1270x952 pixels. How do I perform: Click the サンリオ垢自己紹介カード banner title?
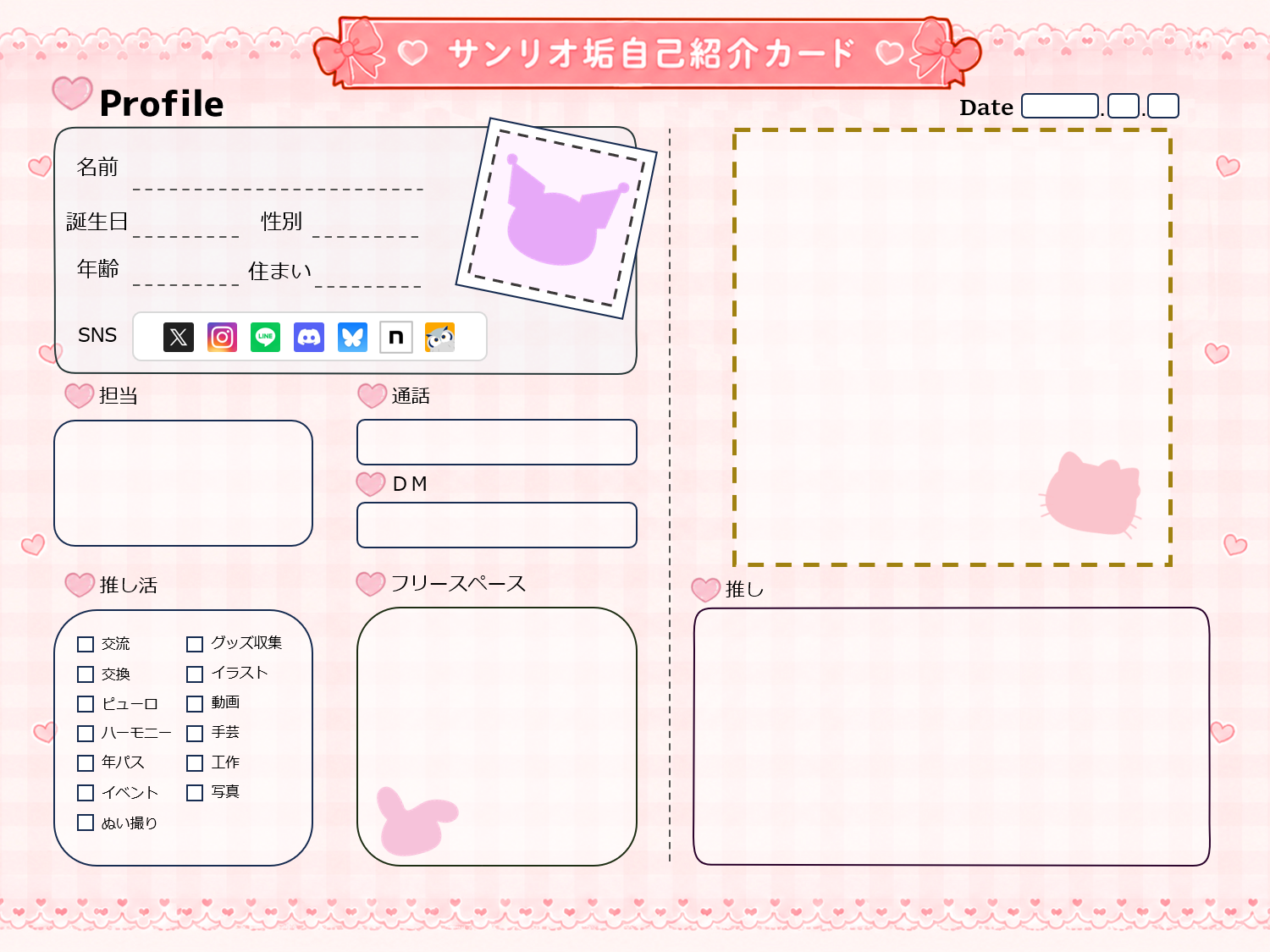[x=650, y=53]
